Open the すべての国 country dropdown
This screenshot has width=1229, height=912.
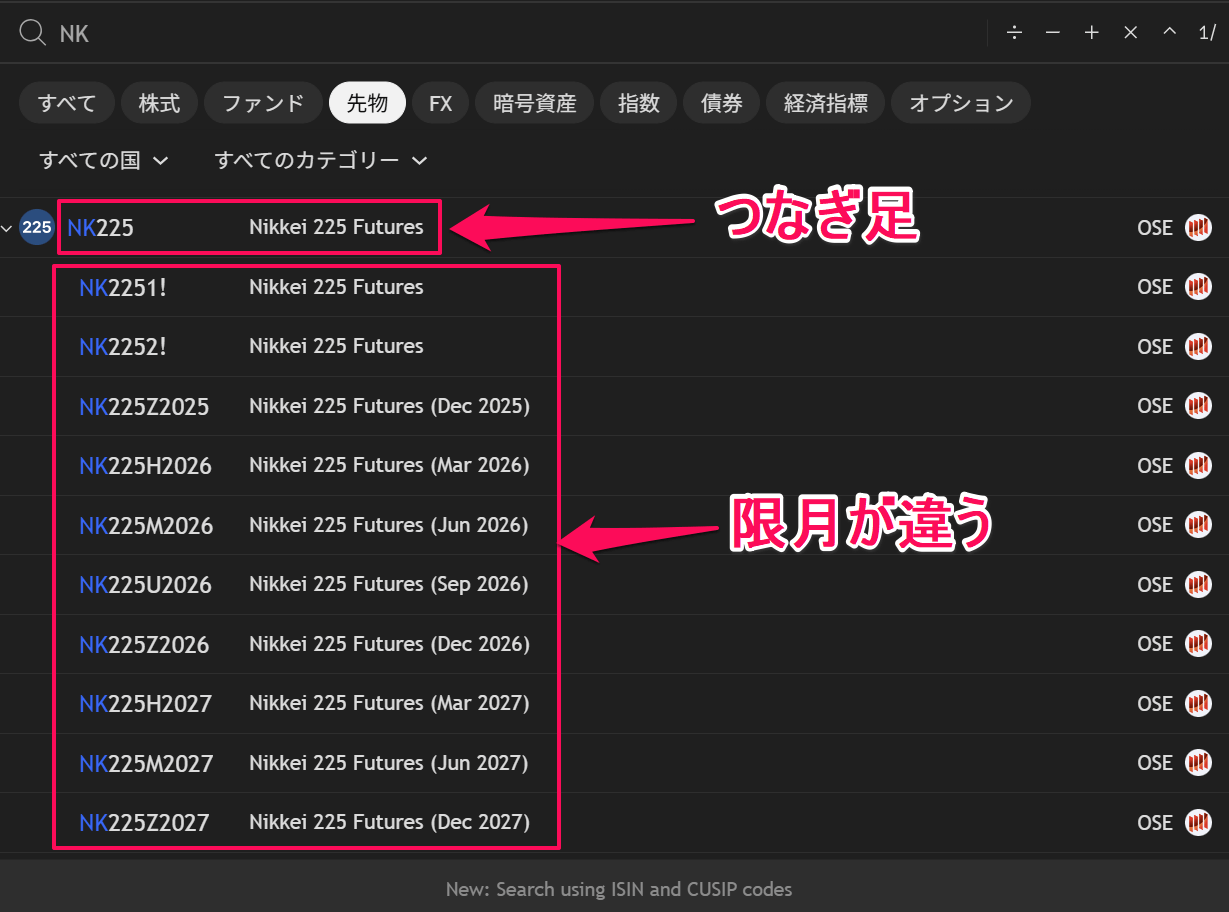point(103,160)
